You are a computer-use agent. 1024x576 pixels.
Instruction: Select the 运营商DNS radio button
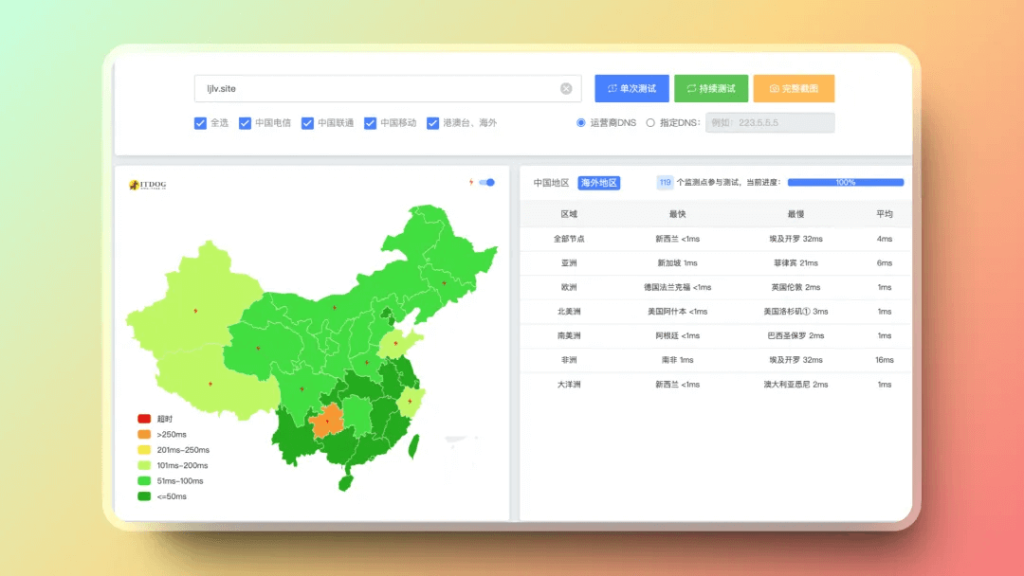[581, 123]
